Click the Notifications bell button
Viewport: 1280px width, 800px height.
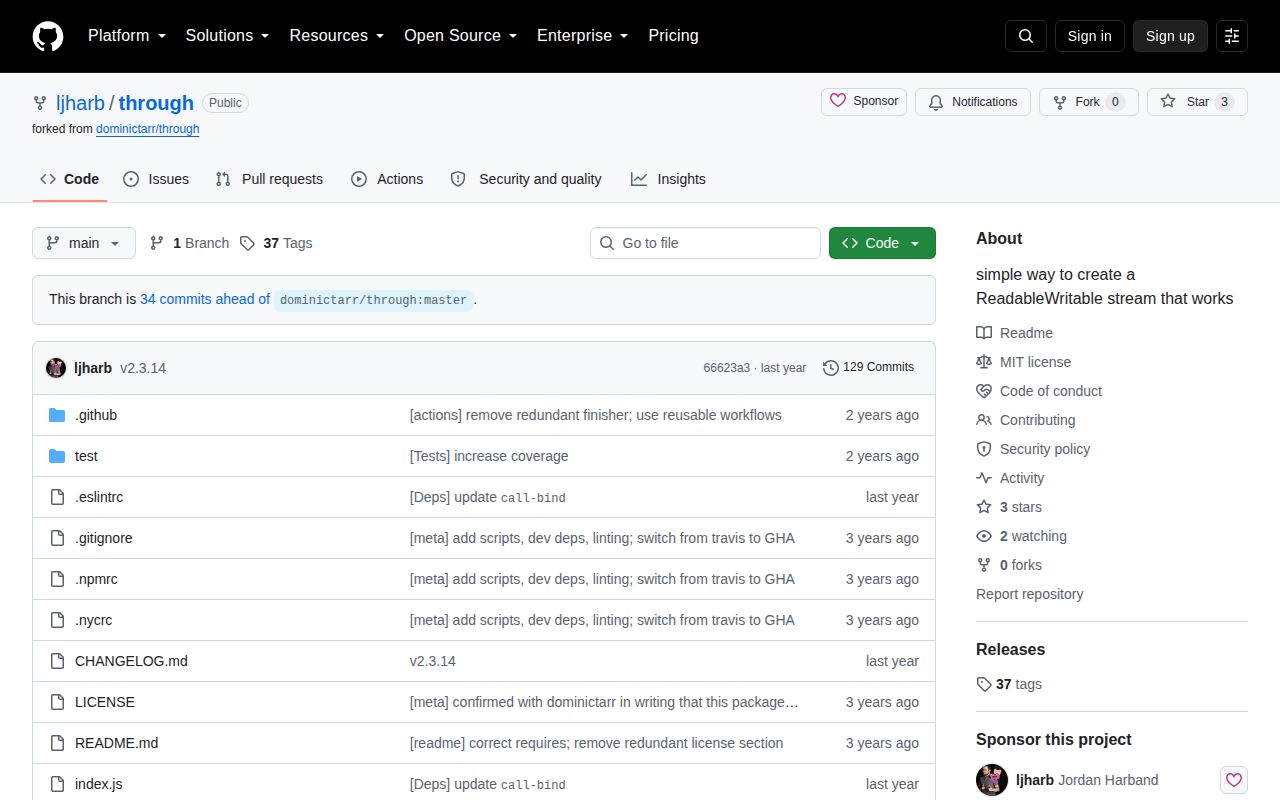[973, 102]
